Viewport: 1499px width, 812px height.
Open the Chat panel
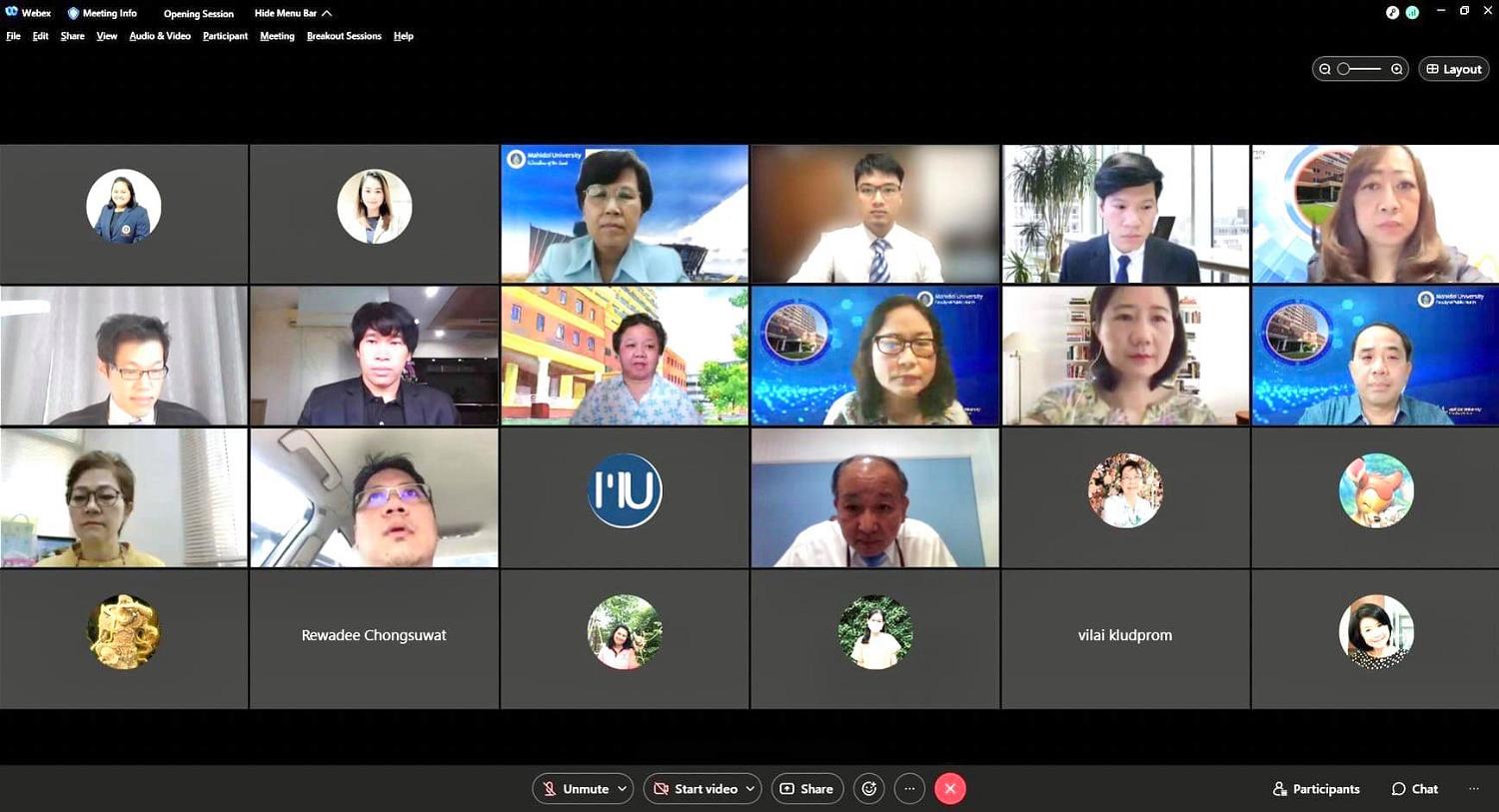tap(1415, 789)
